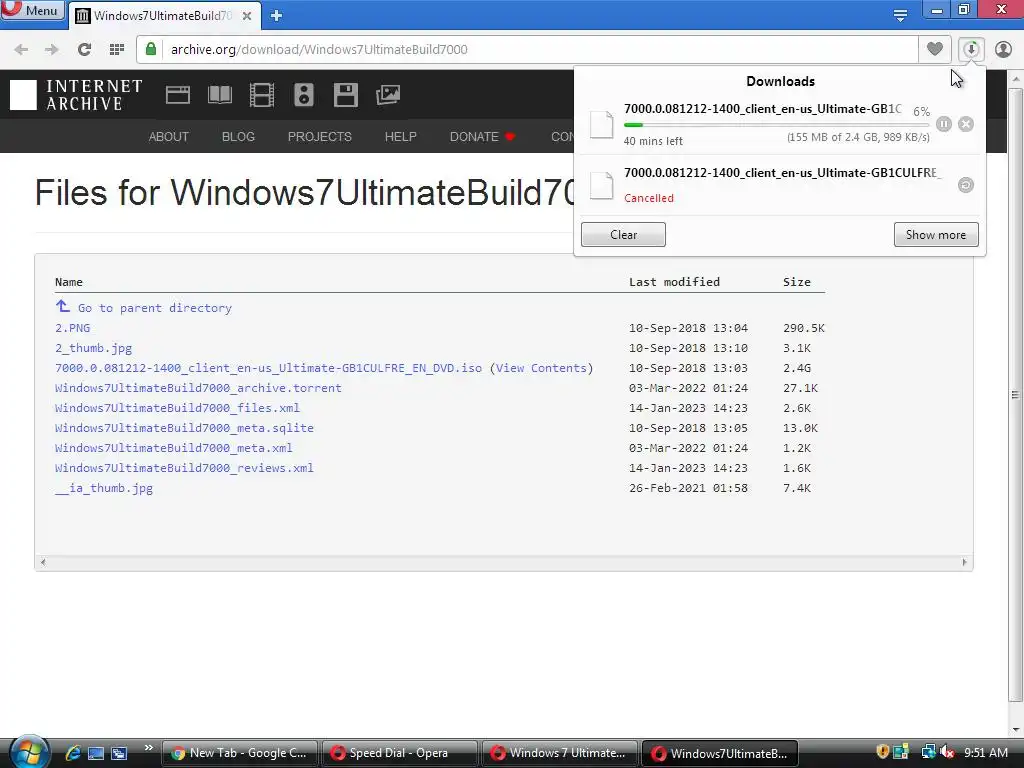
Task: Launch Internet Explorer from quick launch
Action: (x=73, y=753)
